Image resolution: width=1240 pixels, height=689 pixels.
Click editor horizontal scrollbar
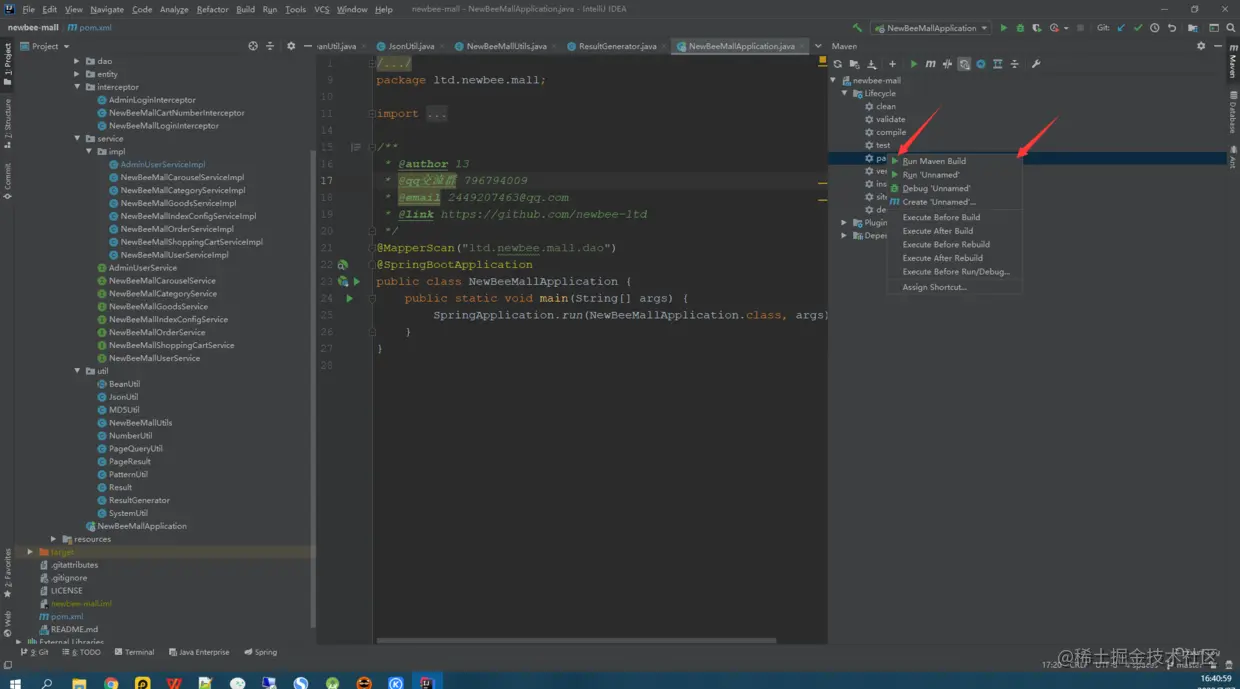(x=575, y=641)
